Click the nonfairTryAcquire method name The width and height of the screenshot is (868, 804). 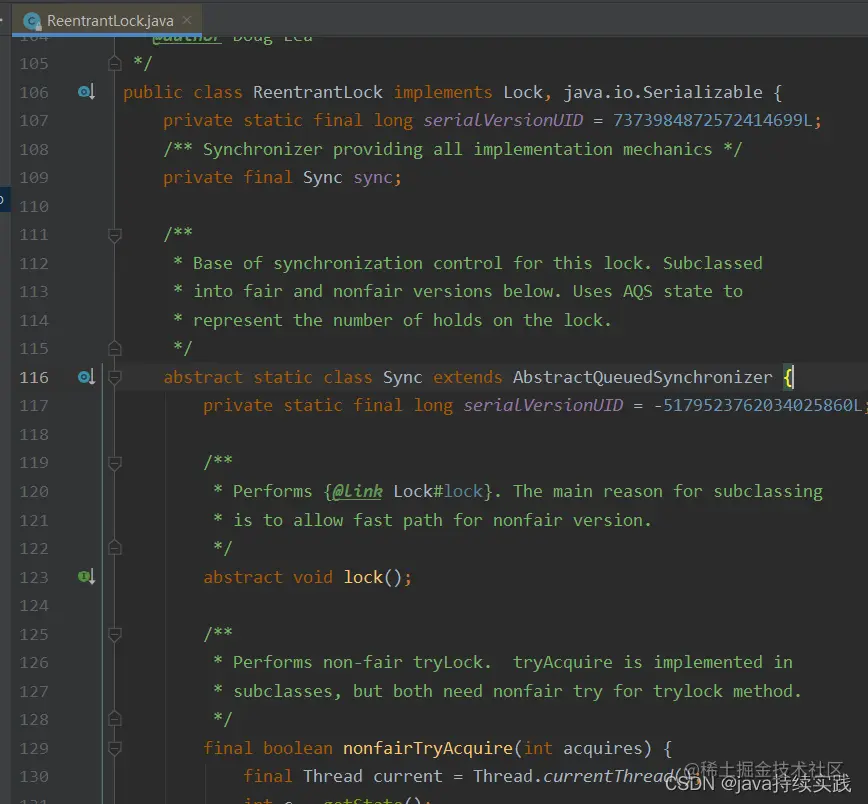(x=428, y=748)
